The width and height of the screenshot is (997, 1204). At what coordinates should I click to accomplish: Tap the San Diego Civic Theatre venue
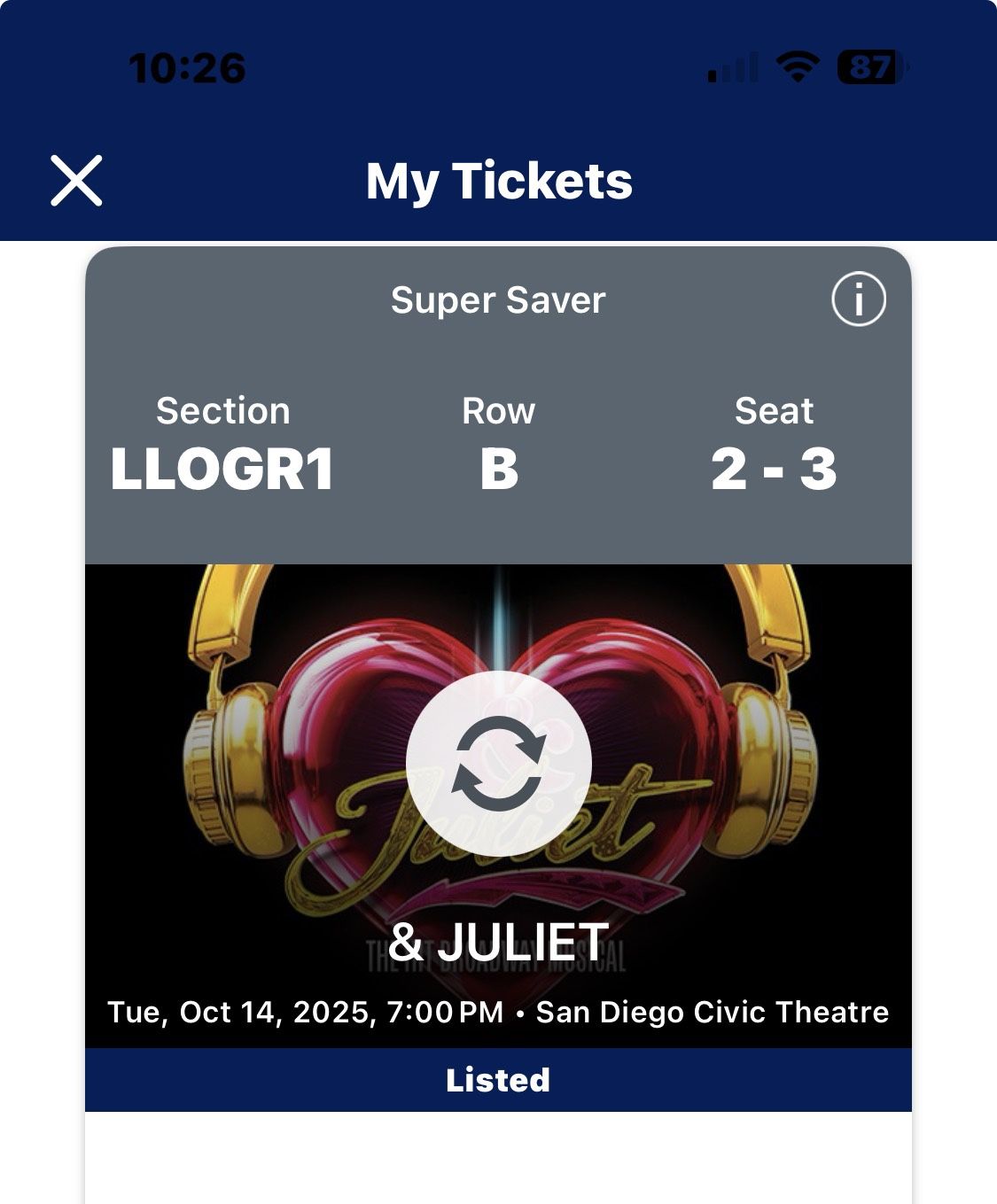[712, 1012]
